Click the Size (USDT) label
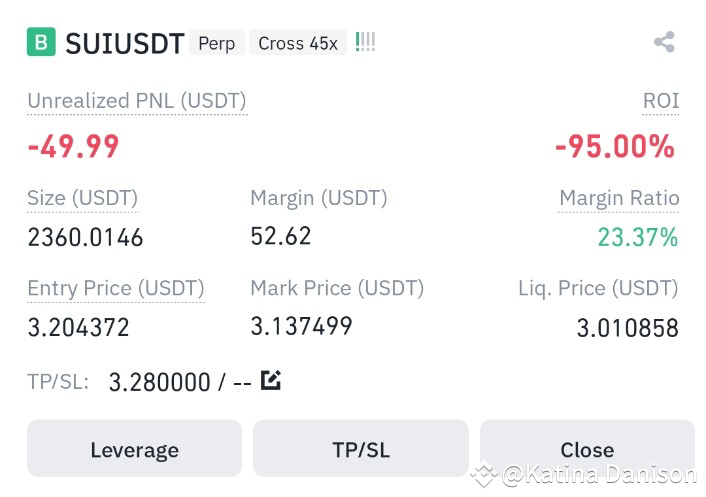This screenshot has height=497, width=706. pyautogui.click(x=83, y=199)
